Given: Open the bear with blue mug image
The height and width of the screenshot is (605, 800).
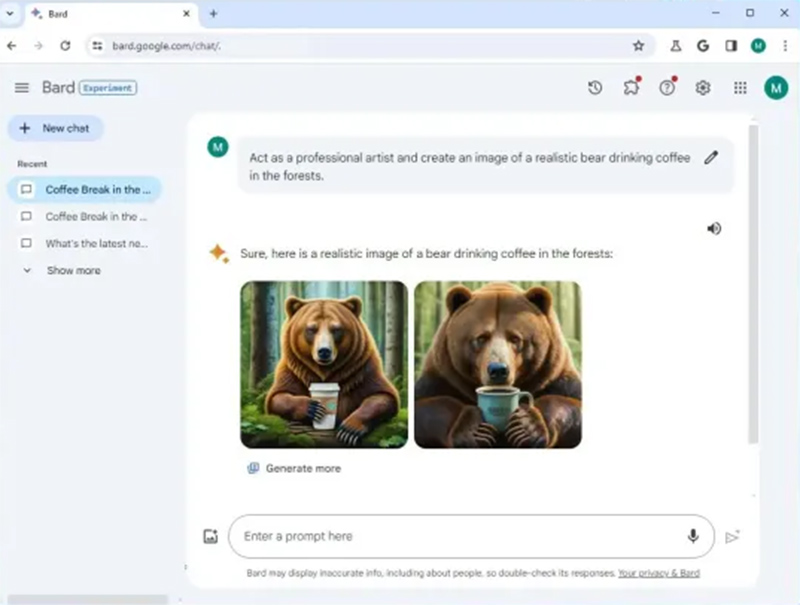Looking at the screenshot, I should 498,364.
